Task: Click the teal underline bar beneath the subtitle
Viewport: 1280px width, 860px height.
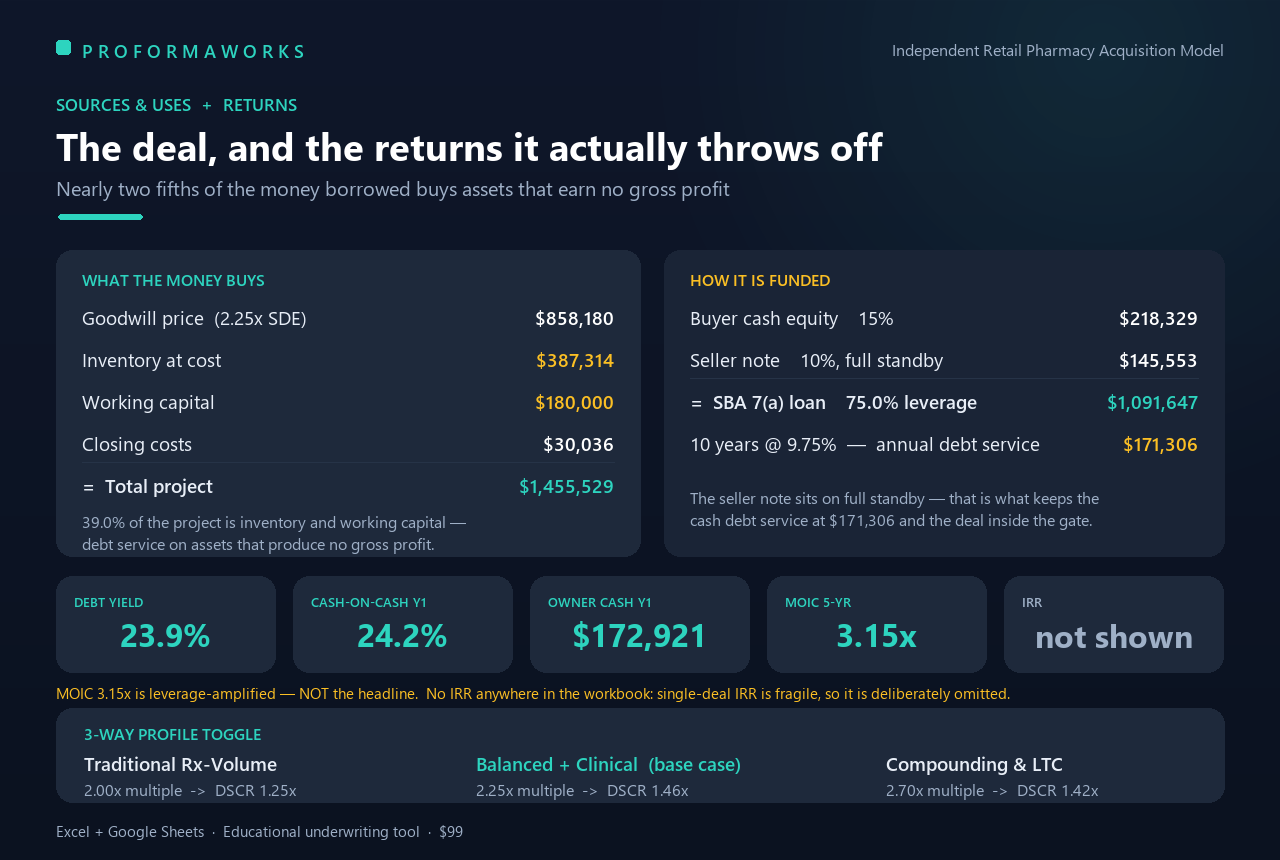Action: pyautogui.click(x=100, y=217)
